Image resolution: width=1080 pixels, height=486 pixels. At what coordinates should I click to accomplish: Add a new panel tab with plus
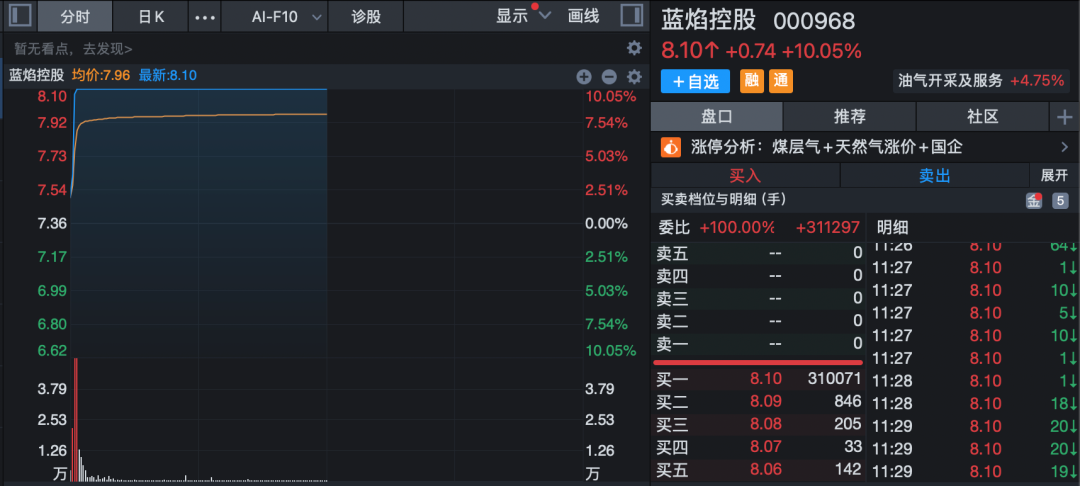tap(1063, 117)
